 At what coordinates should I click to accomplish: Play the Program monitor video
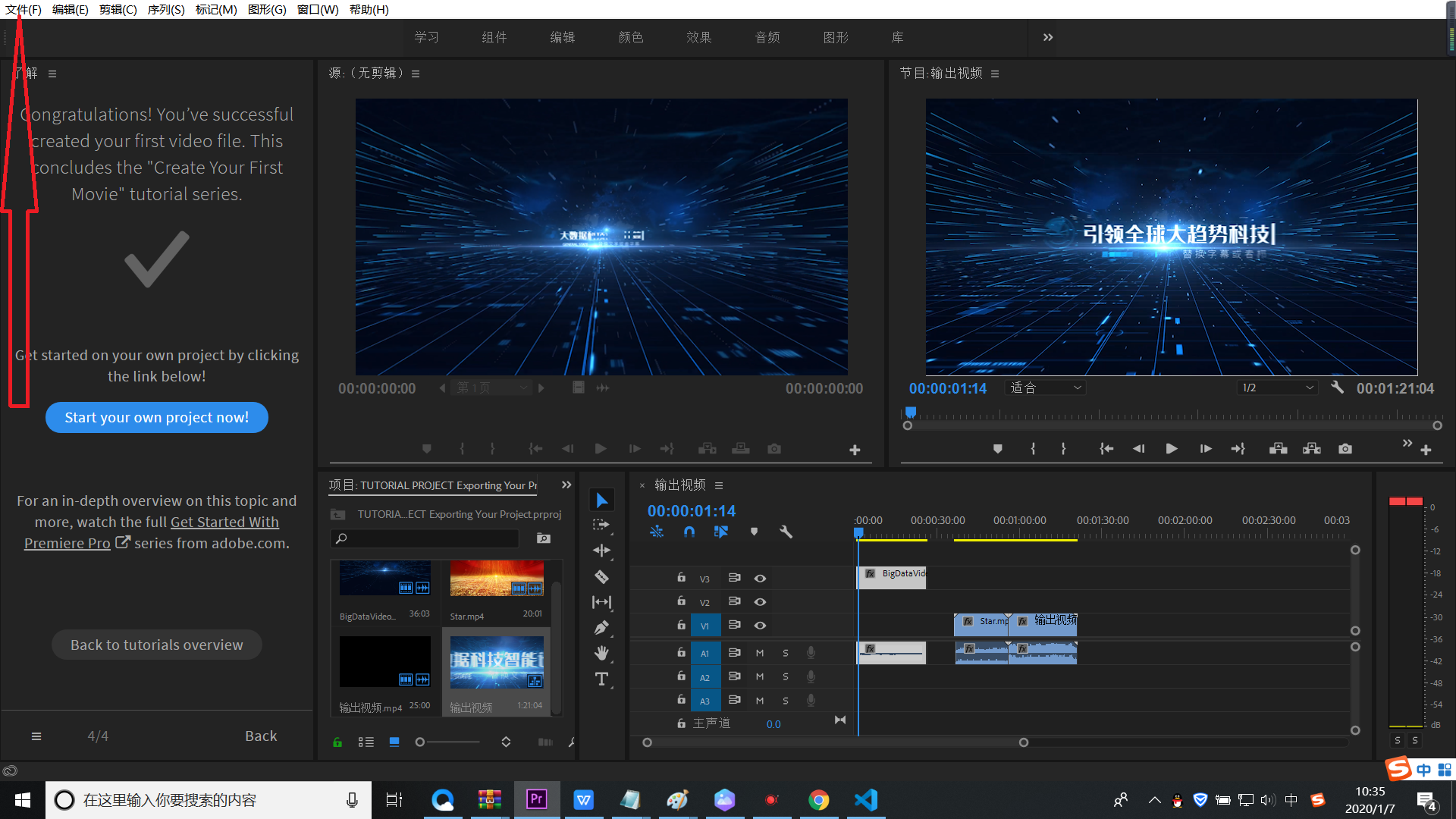point(1172,449)
